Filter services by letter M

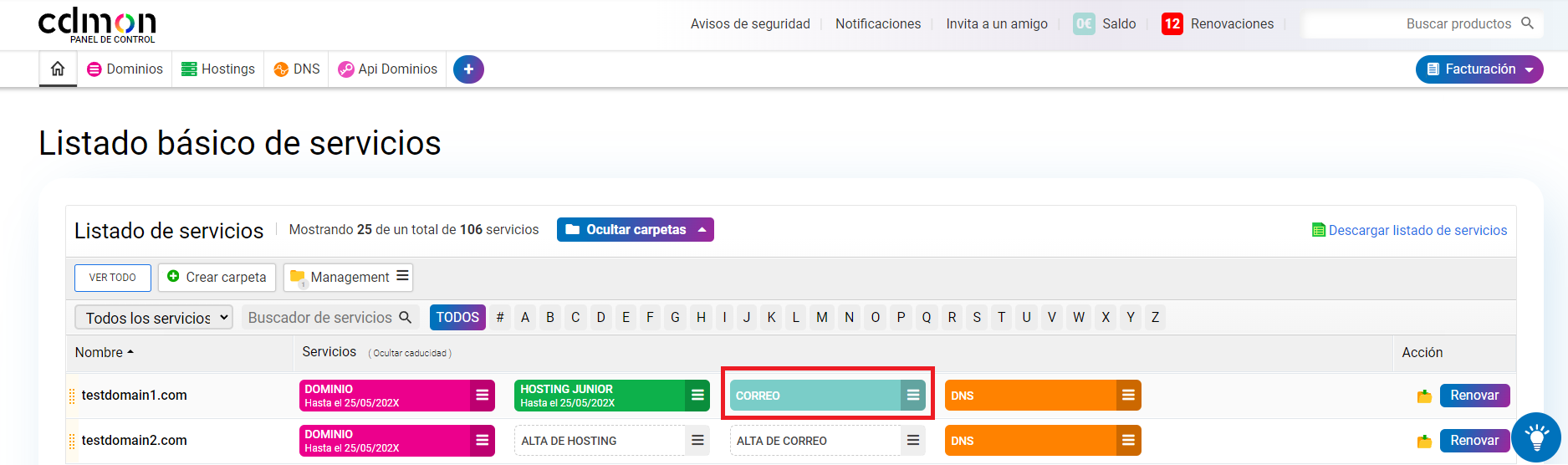click(x=822, y=318)
